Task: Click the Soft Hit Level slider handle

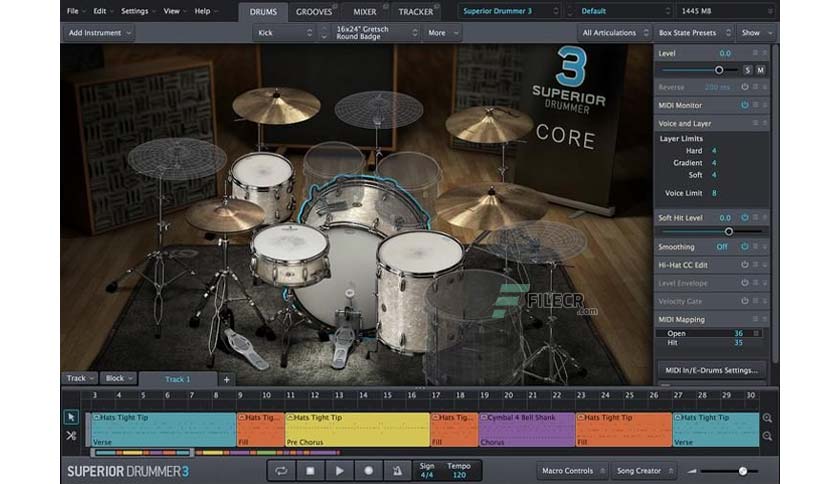Action: (x=728, y=231)
